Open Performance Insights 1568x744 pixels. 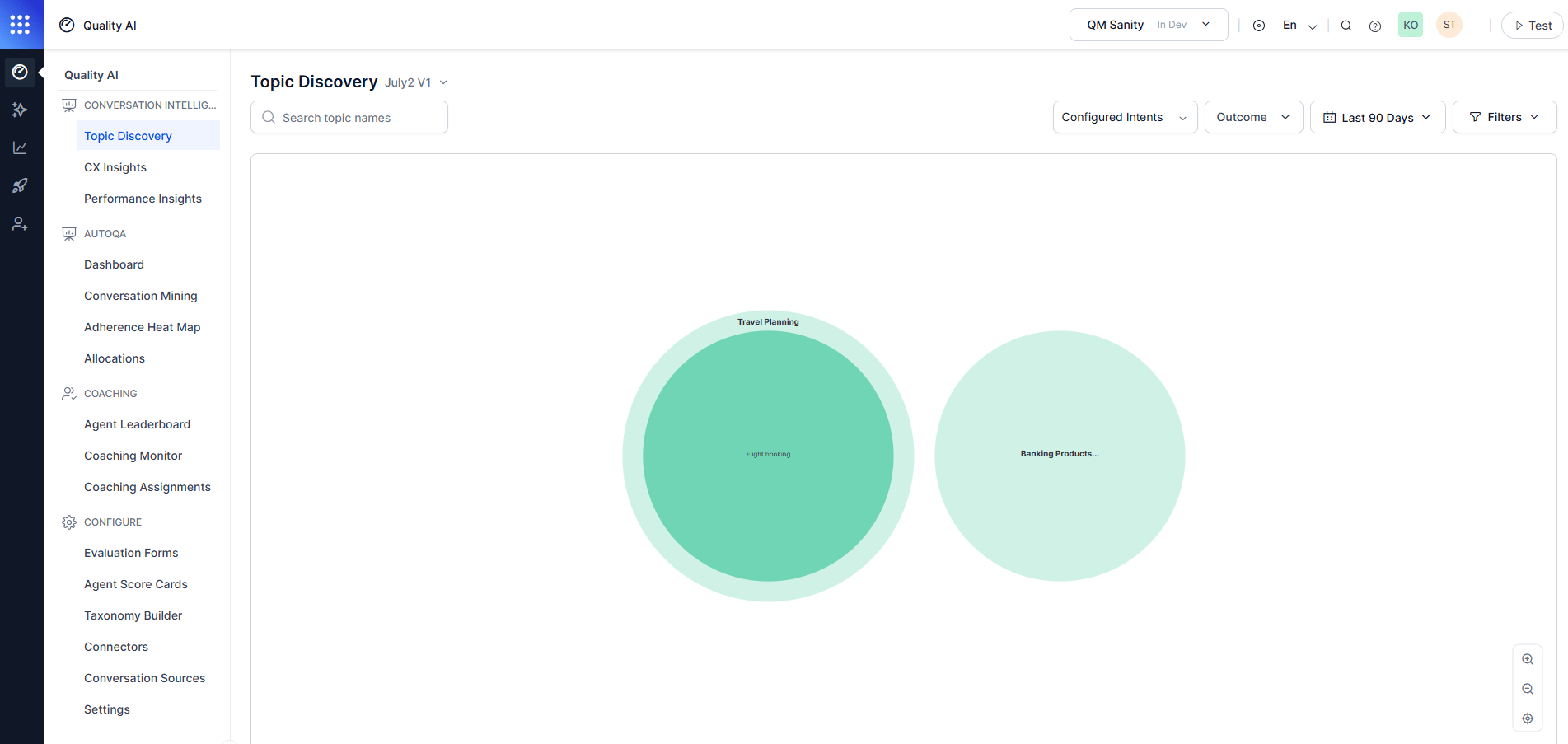coord(143,199)
